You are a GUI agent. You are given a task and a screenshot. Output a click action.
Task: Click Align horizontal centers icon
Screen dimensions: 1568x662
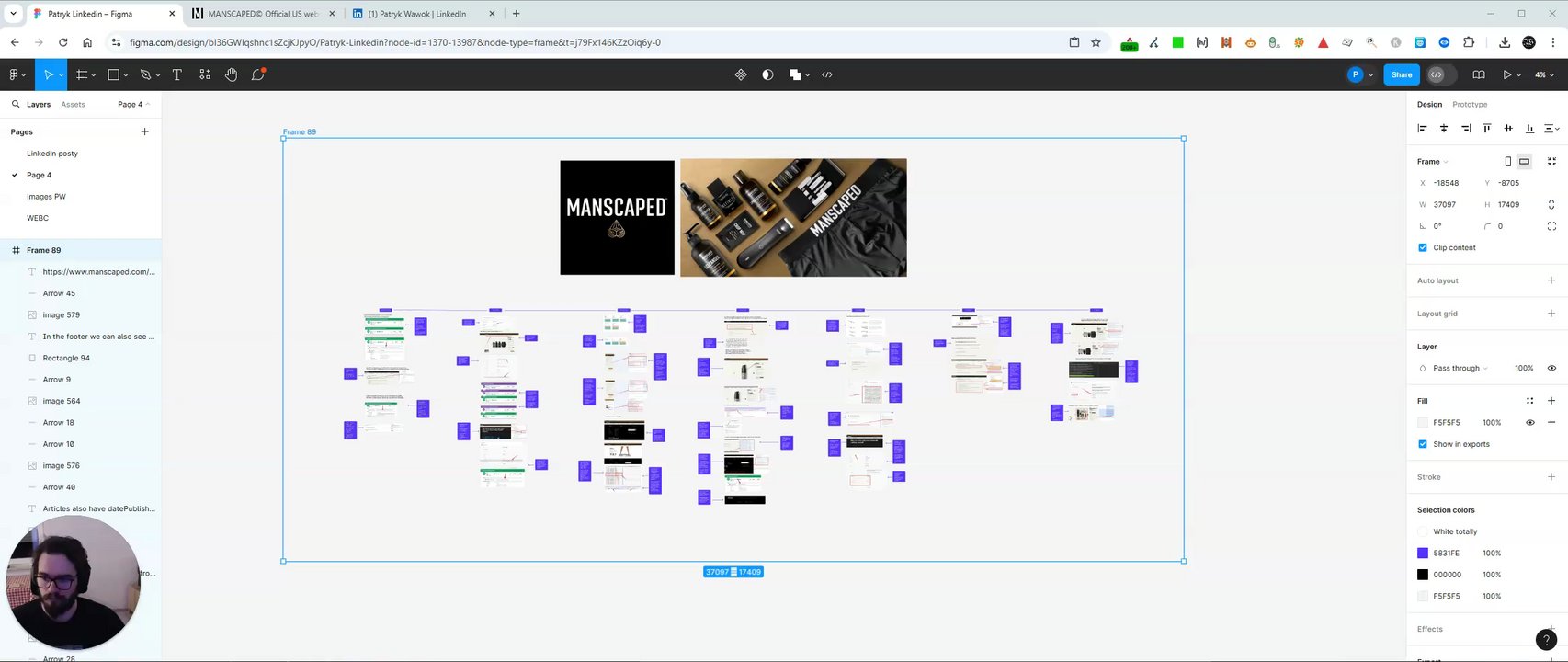tap(1444, 128)
